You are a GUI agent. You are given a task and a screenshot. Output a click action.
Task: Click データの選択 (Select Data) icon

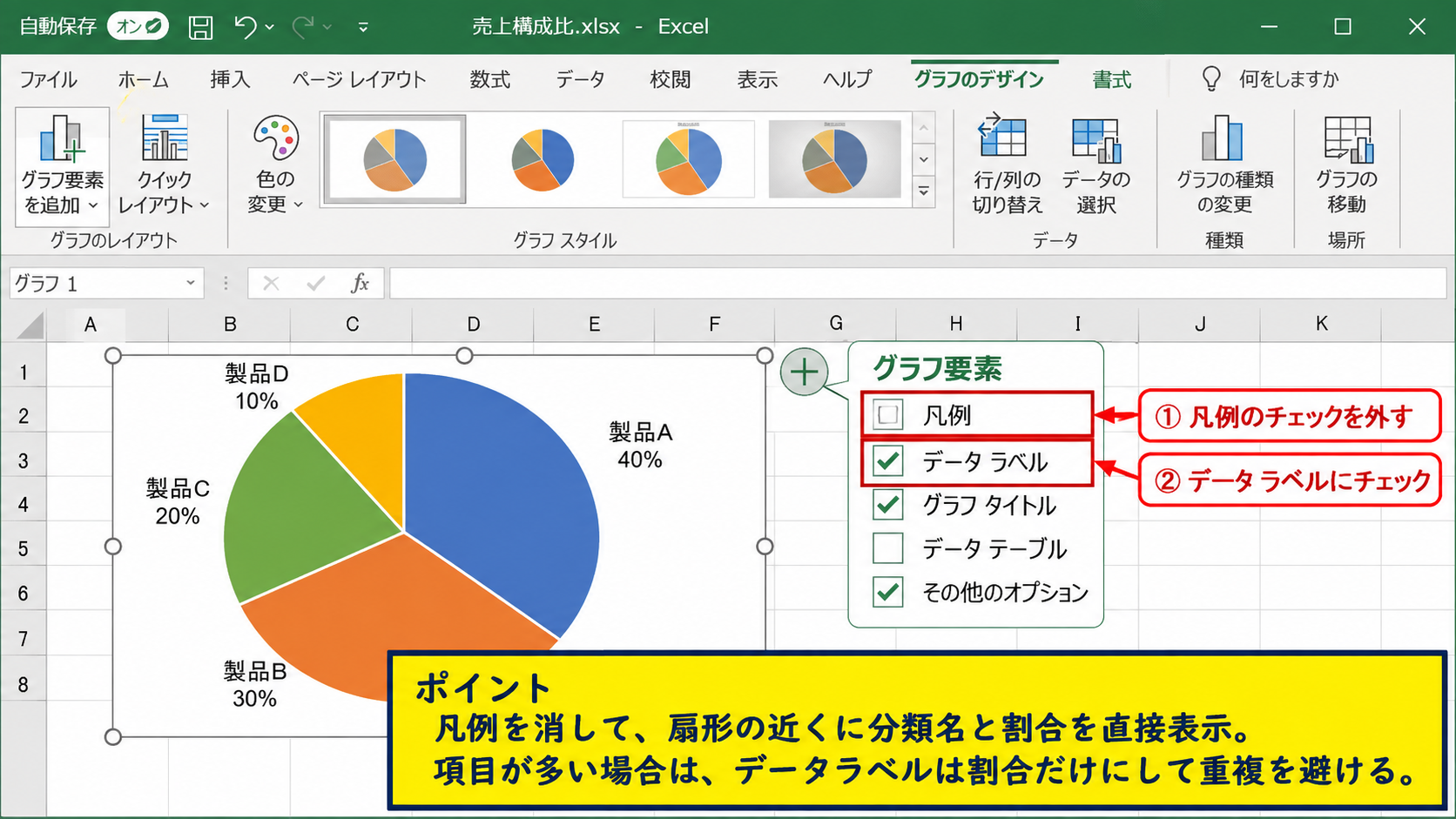point(1095,139)
